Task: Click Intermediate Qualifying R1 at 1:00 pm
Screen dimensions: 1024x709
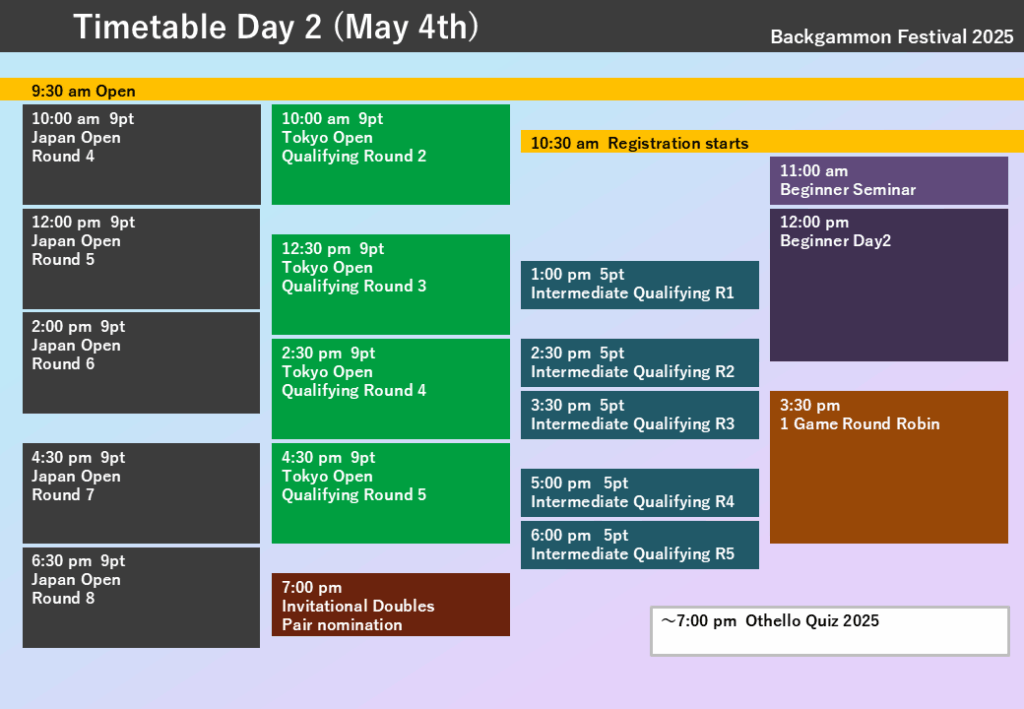Action: click(x=639, y=285)
